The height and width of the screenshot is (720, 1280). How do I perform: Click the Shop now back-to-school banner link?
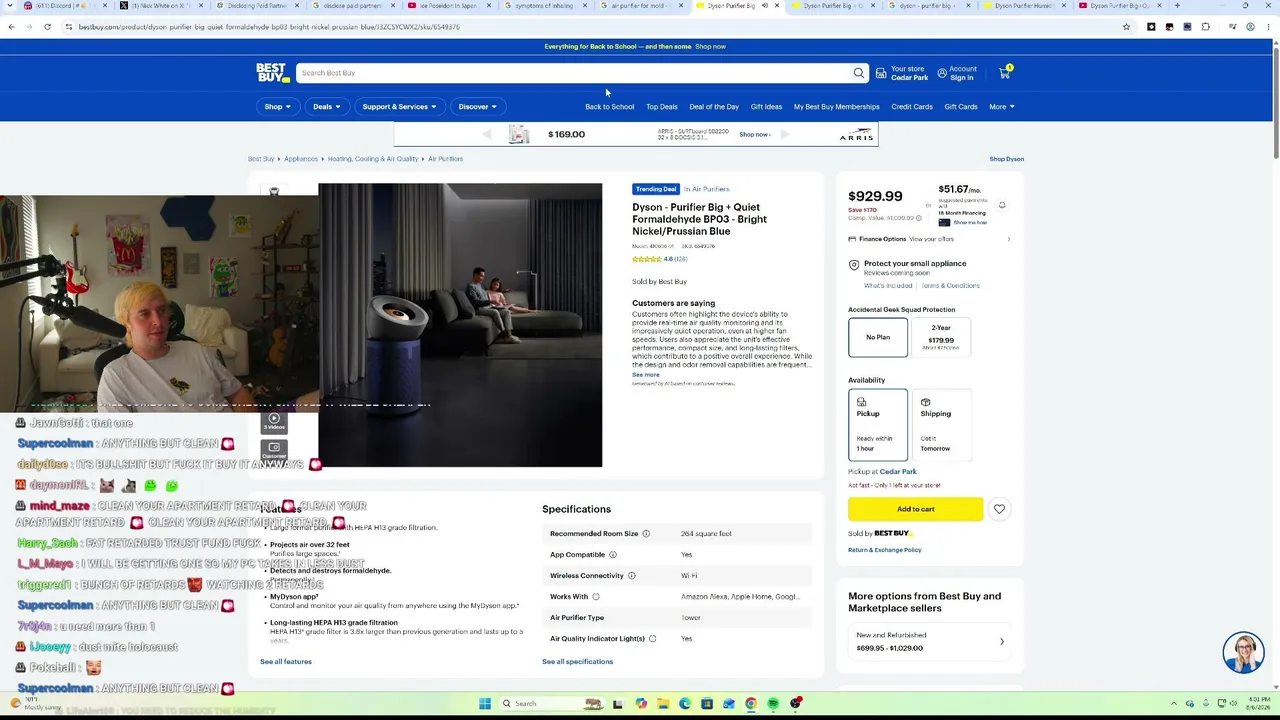coord(711,47)
